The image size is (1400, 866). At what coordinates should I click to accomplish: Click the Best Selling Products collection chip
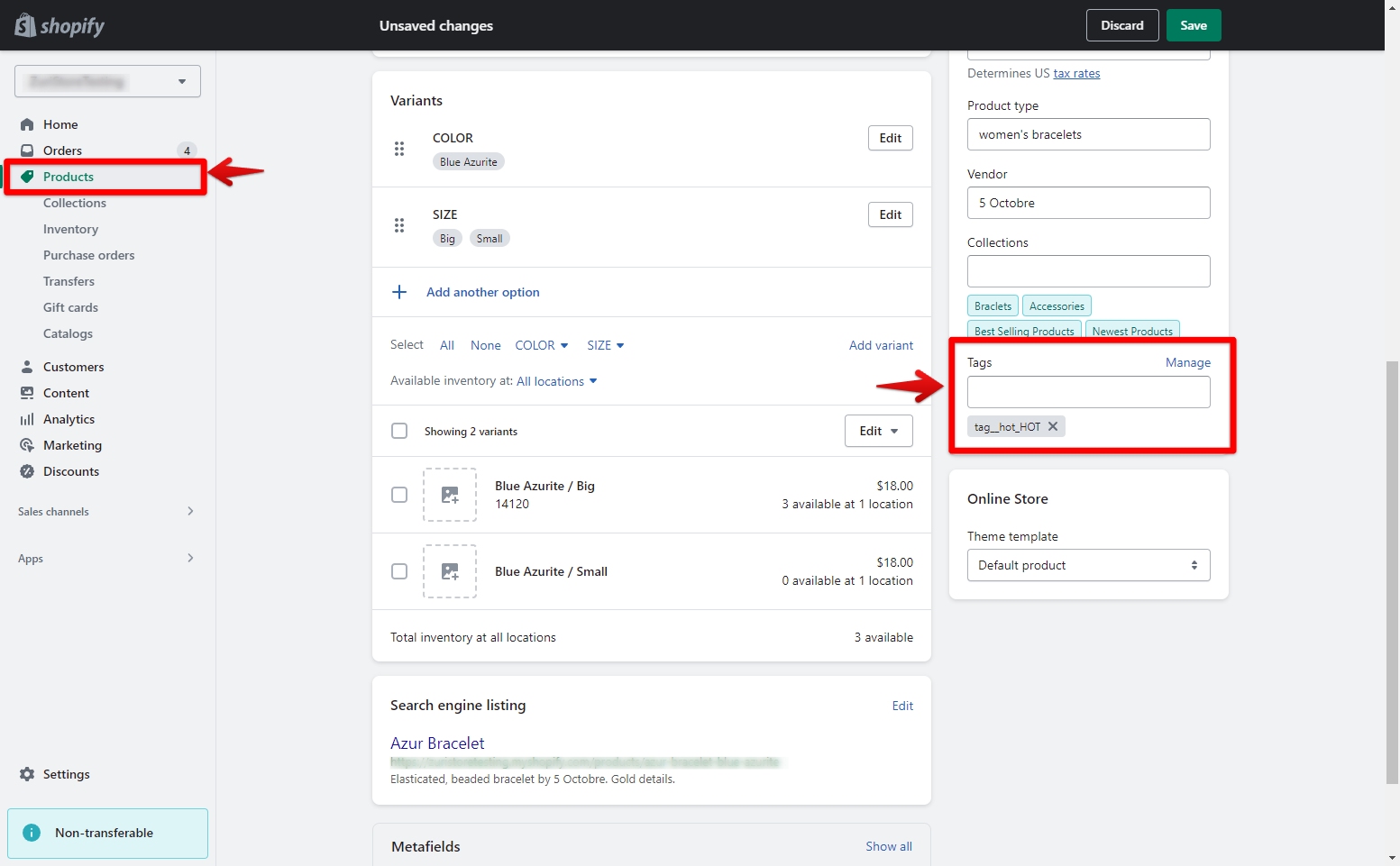point(1024,331)
